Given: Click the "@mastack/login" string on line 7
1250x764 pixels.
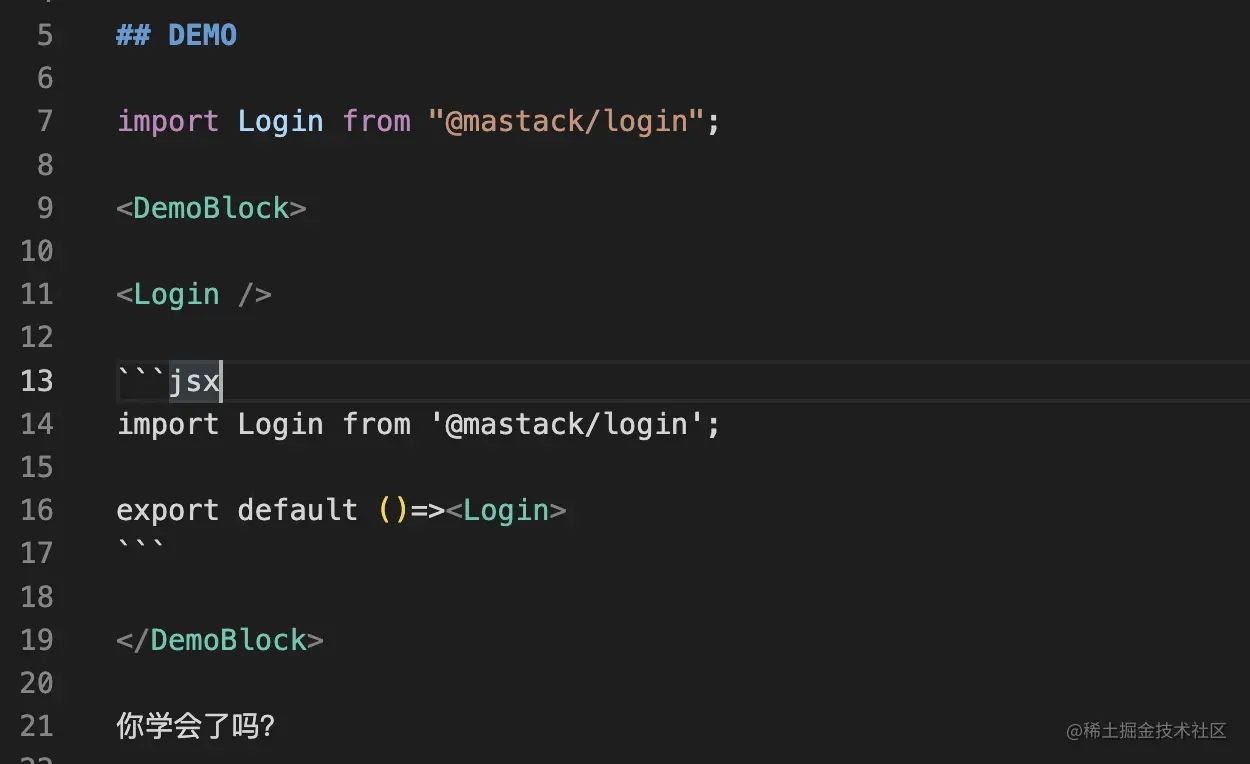Looking at the screenshot, I should [x=566, y=122].
